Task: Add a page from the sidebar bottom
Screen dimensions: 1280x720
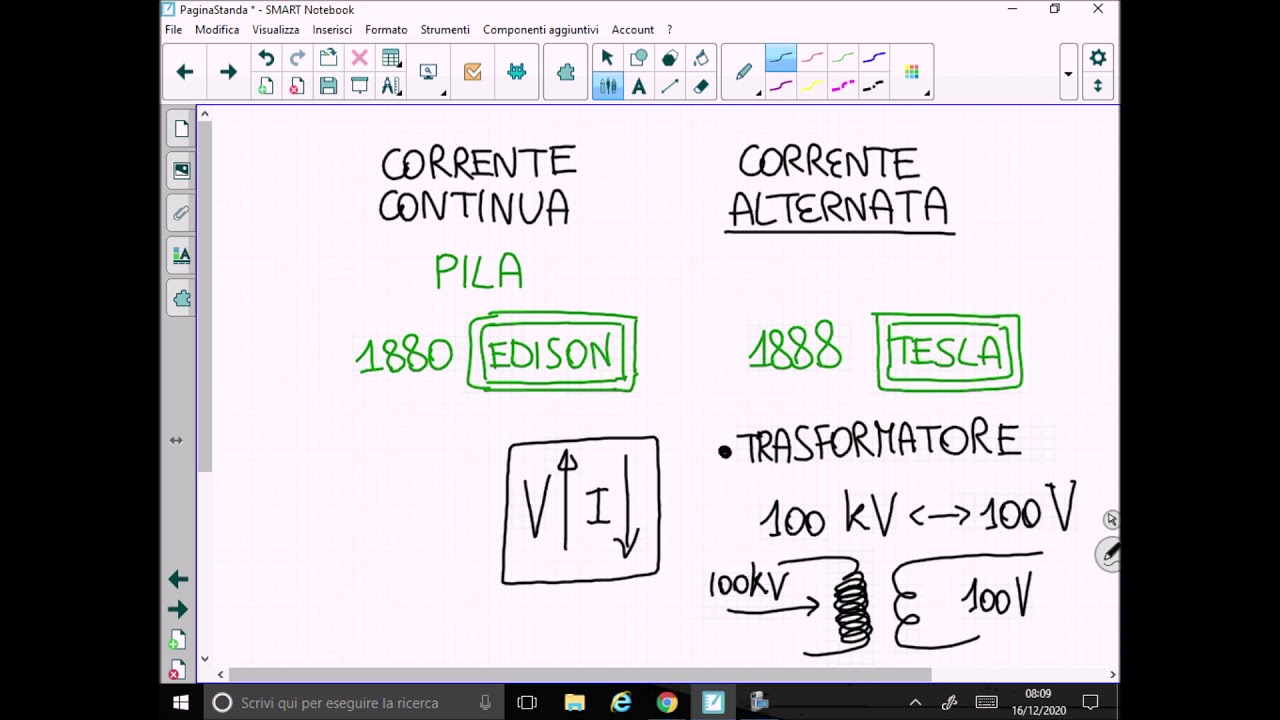Action: pos(178,640)
